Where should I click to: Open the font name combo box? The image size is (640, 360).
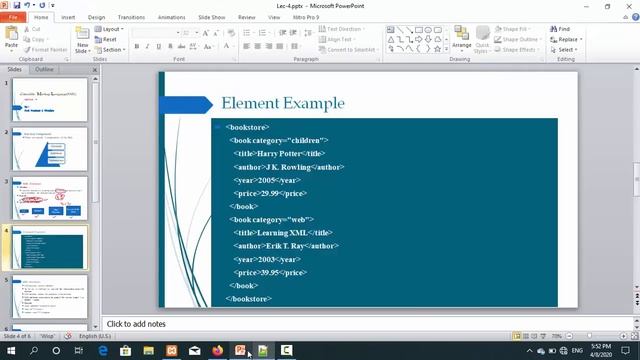[x=156, y=33]
